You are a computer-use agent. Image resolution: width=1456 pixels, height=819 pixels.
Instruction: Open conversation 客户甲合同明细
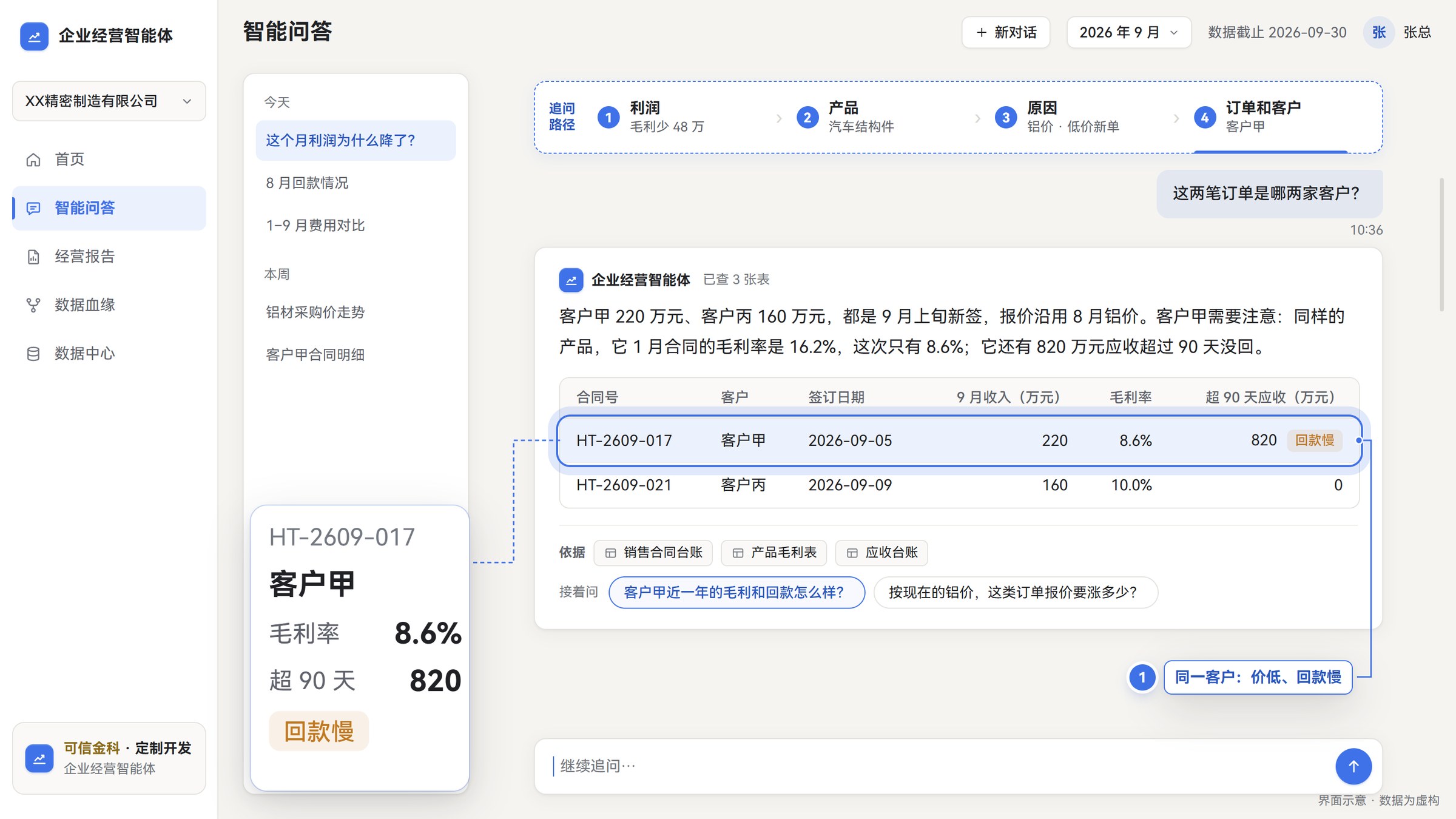[356, 355]
